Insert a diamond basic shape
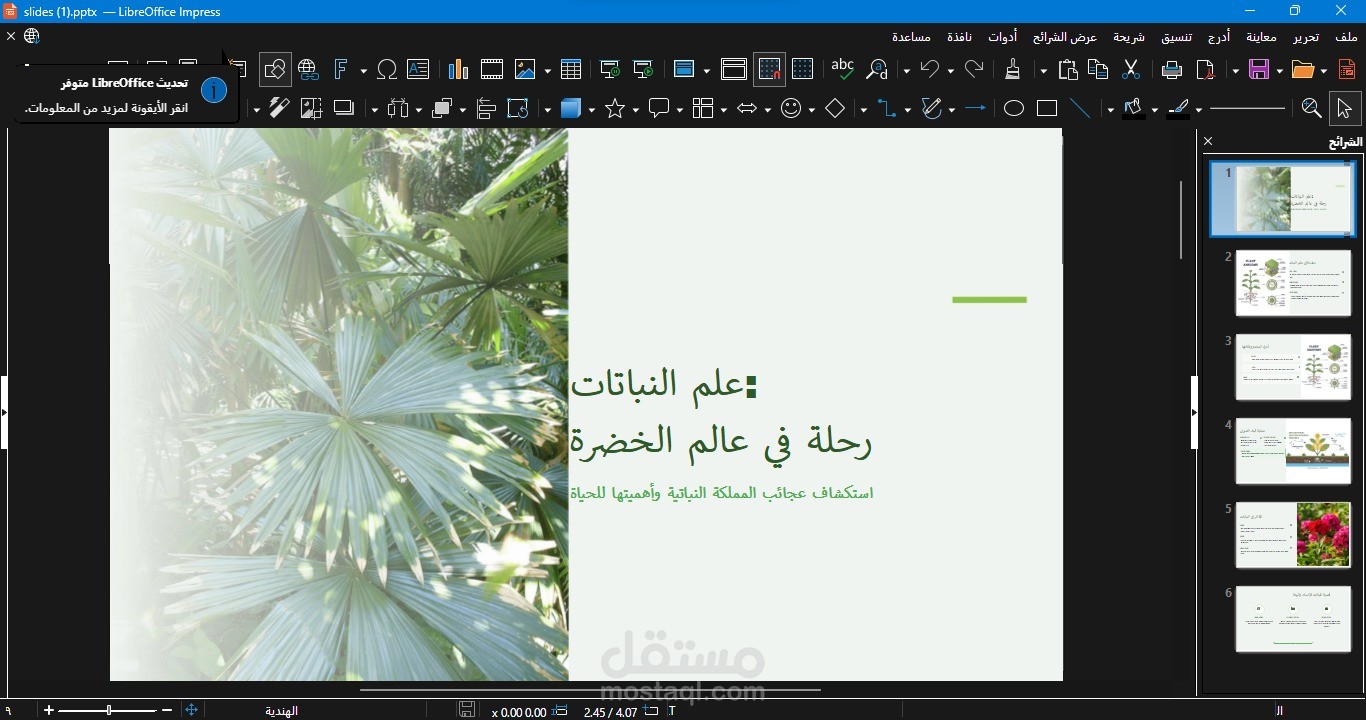 pyautogui.click(x=836, y=108)
